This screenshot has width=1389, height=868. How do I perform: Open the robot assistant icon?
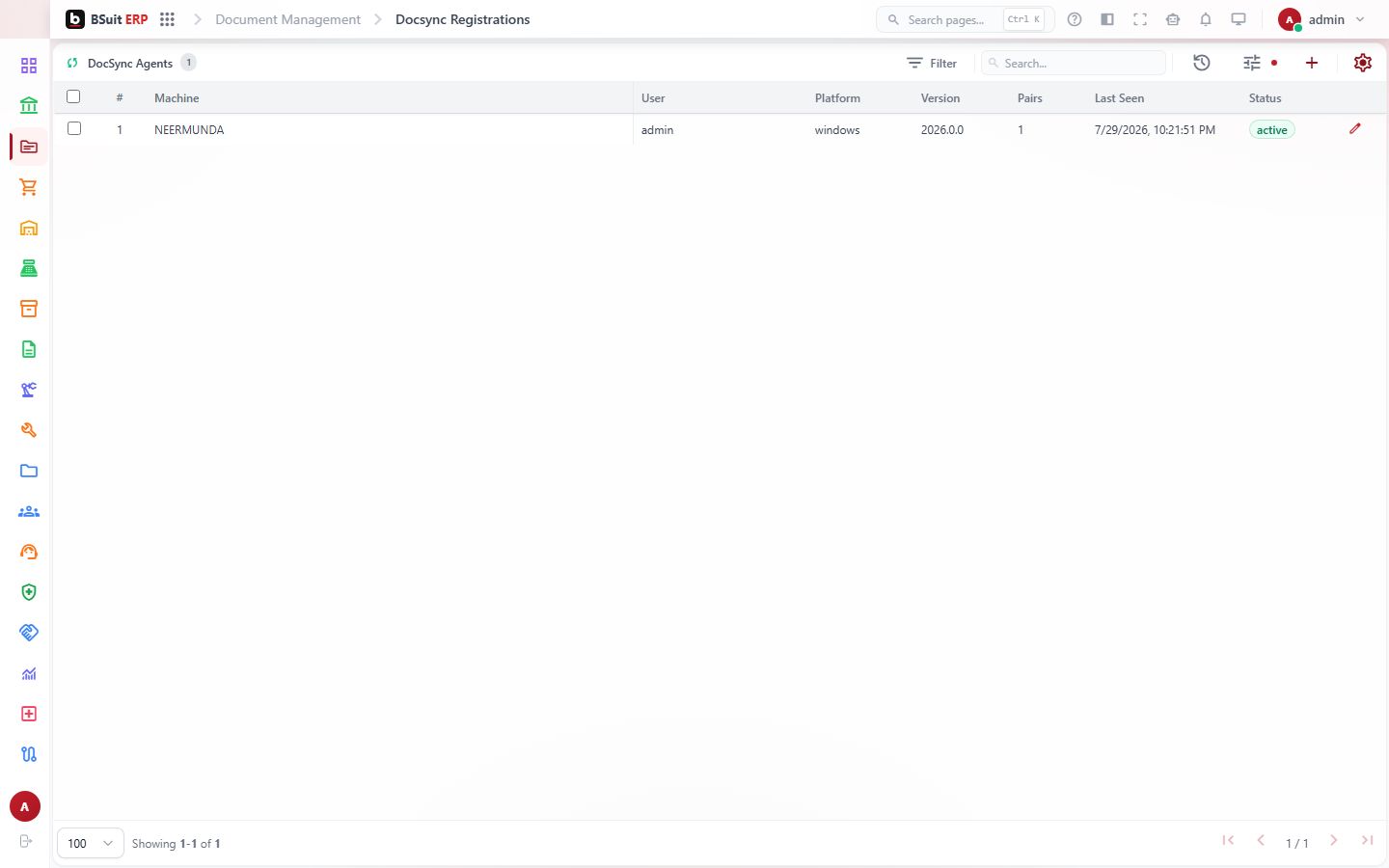point(1173,19)
